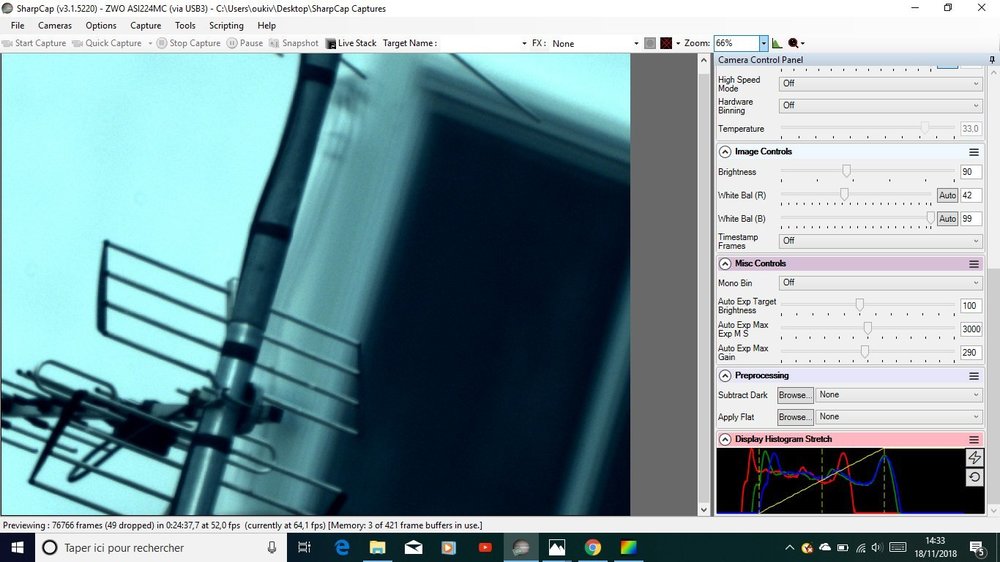Collapse the Display Histogram Stretch section

725,440
